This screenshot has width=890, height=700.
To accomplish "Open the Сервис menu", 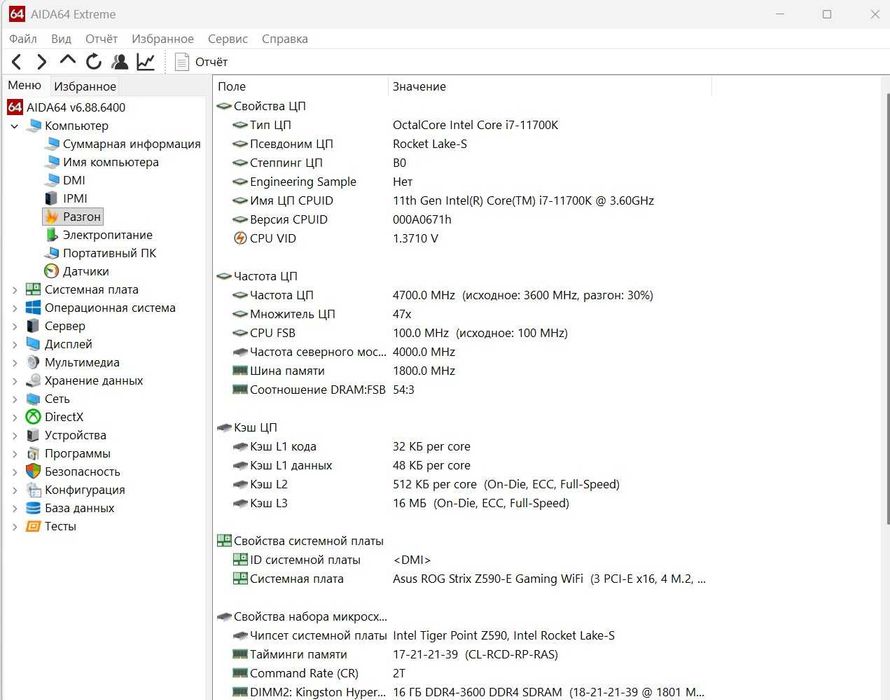I will (x=228, y=39).
